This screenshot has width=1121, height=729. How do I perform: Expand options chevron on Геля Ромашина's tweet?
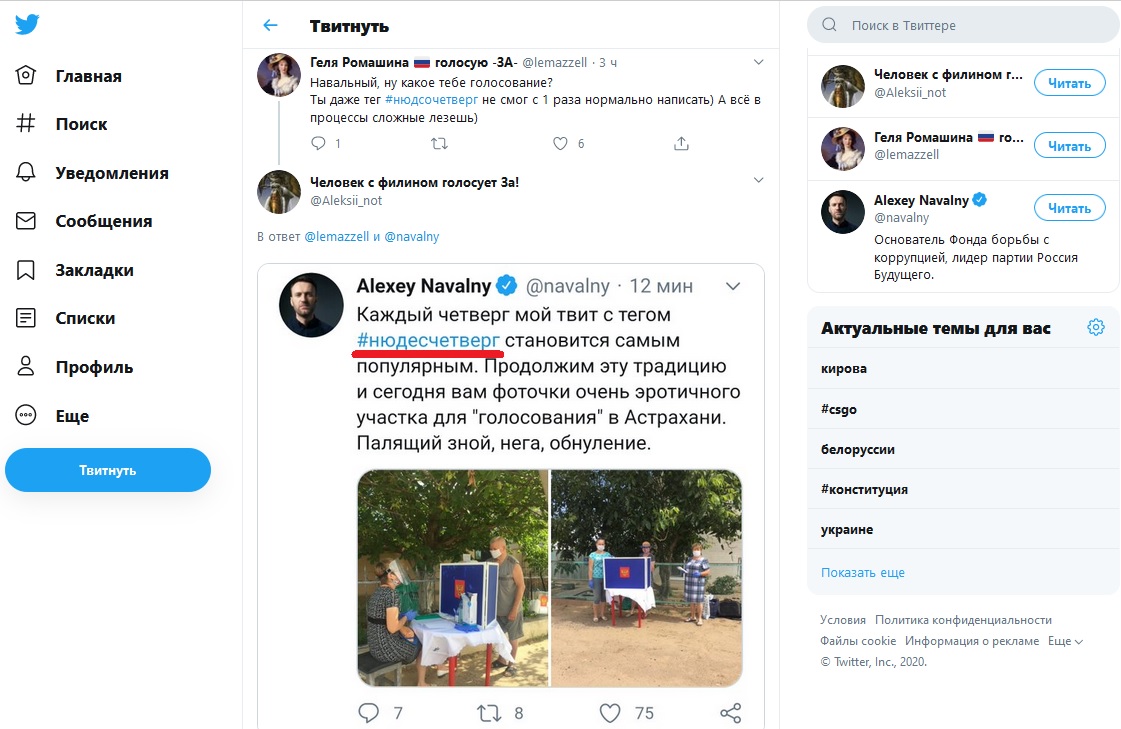pyautogui.click(x=758, y=62)
